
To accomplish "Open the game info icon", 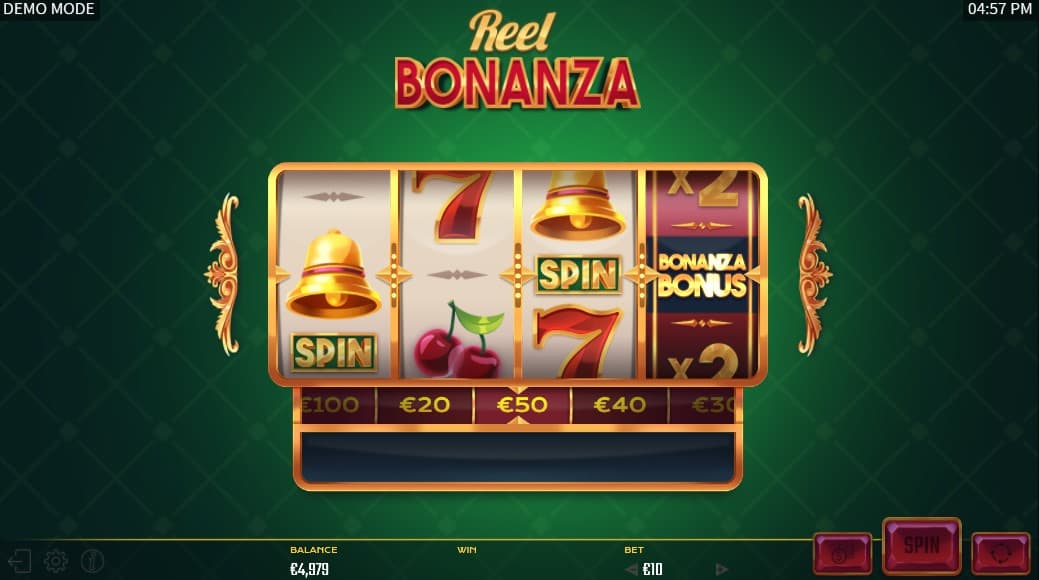I will pyautogui.click(x=92, y=561).
